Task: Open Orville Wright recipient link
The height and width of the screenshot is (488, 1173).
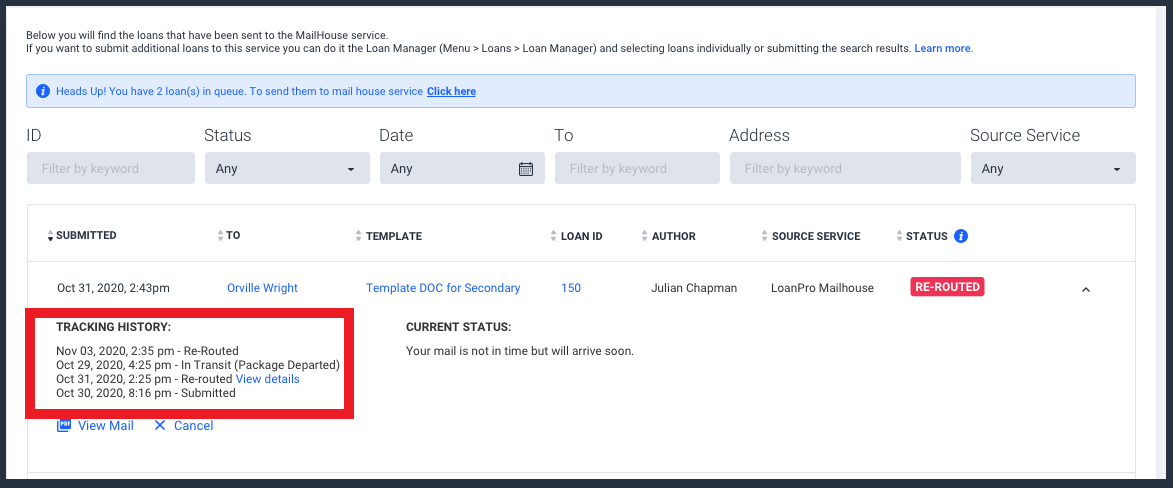Action: click(262, 287)
